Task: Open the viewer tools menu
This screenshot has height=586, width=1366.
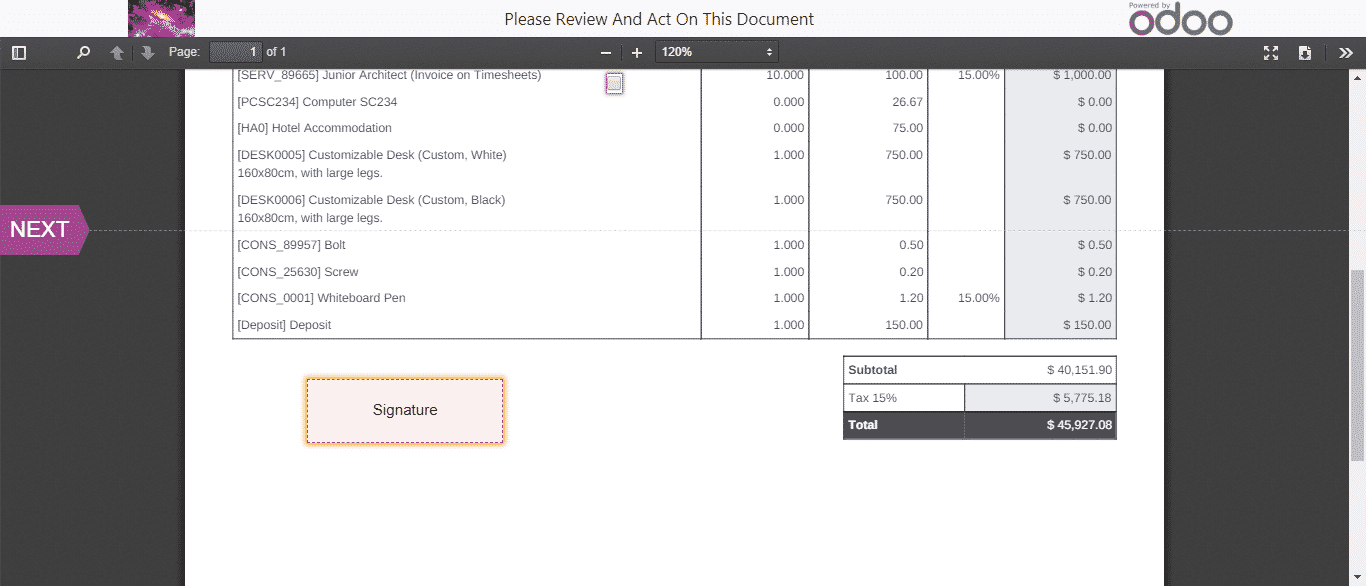Action: point(1346,53)
